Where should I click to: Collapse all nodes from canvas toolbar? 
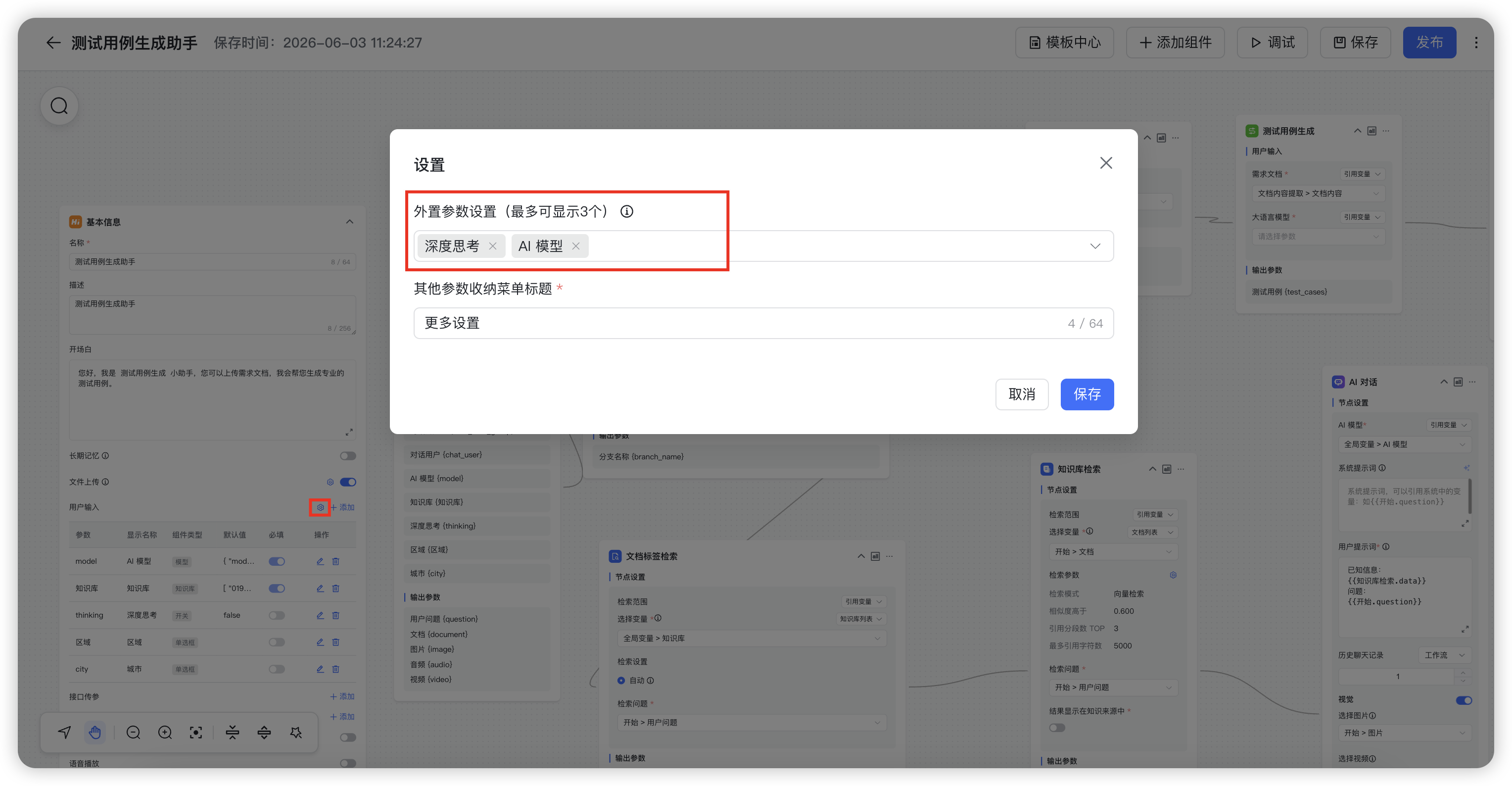(x=233, y=732)
